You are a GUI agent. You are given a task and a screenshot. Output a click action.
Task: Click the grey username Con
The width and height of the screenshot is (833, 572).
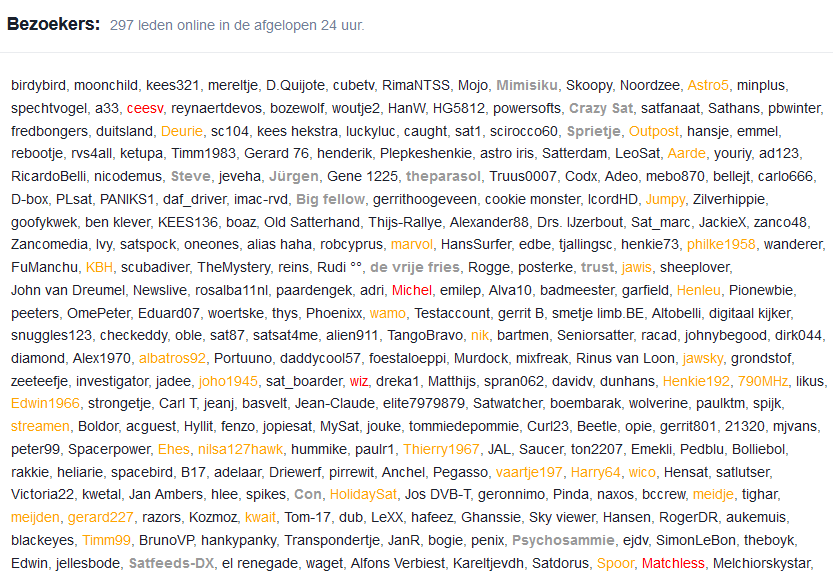click(308, 494)
